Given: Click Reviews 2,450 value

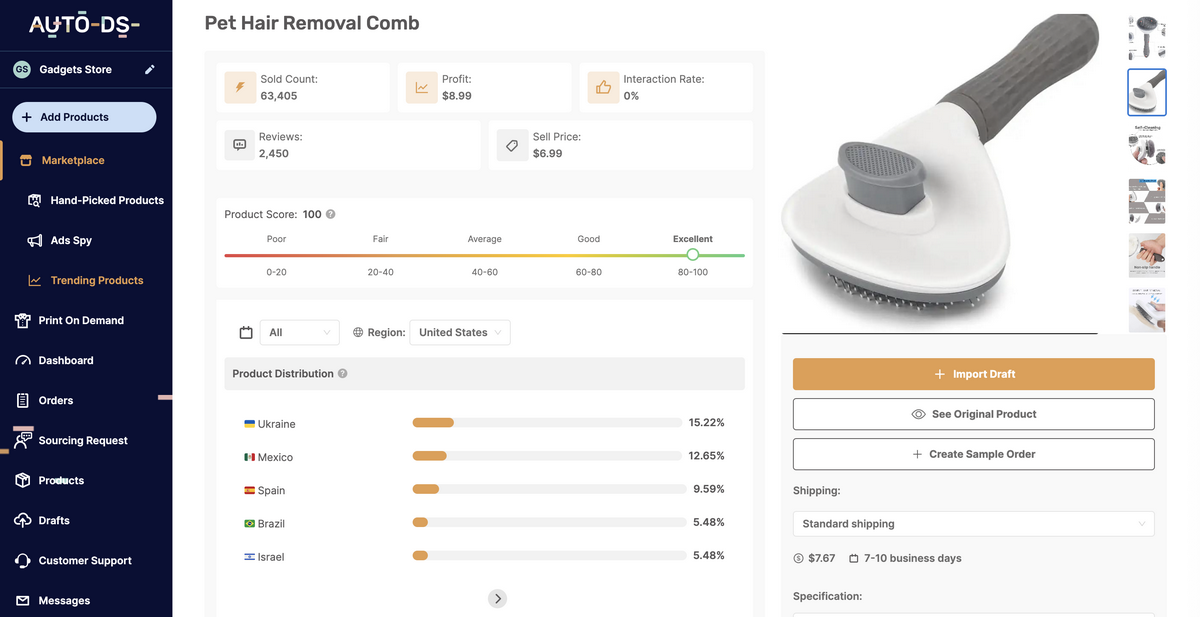Looking at the screenshot, I should point(274,153).
